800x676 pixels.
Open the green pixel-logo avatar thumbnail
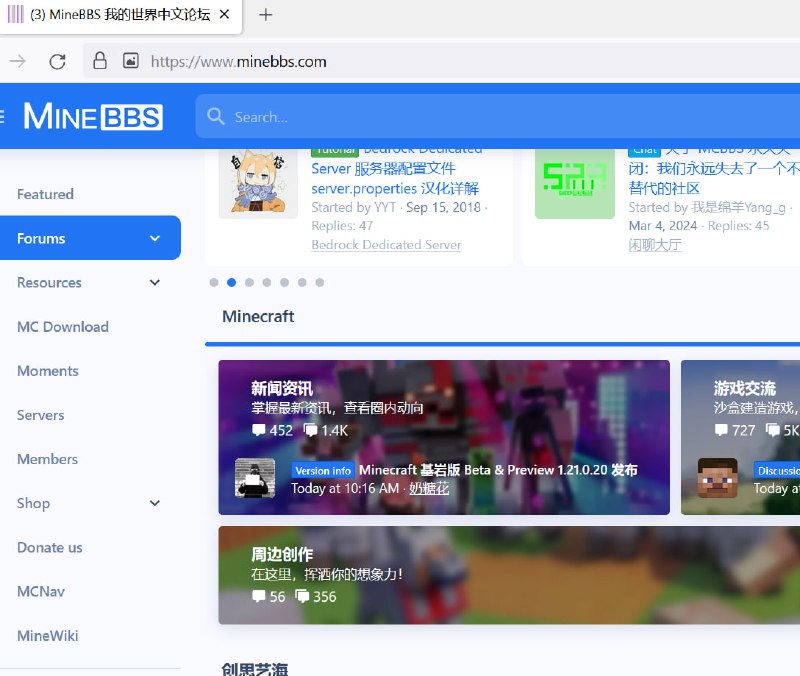coord(575,184)
